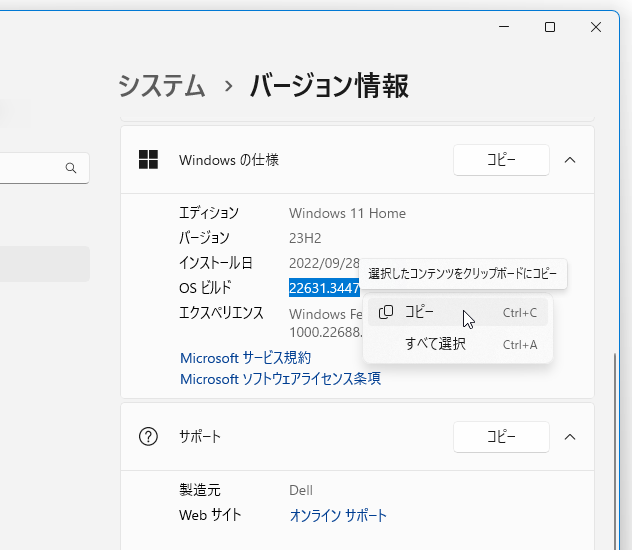The height and width of the screenshot is (550, 632).
Task: Click the インストール日 label
Action: pos(216,263)
